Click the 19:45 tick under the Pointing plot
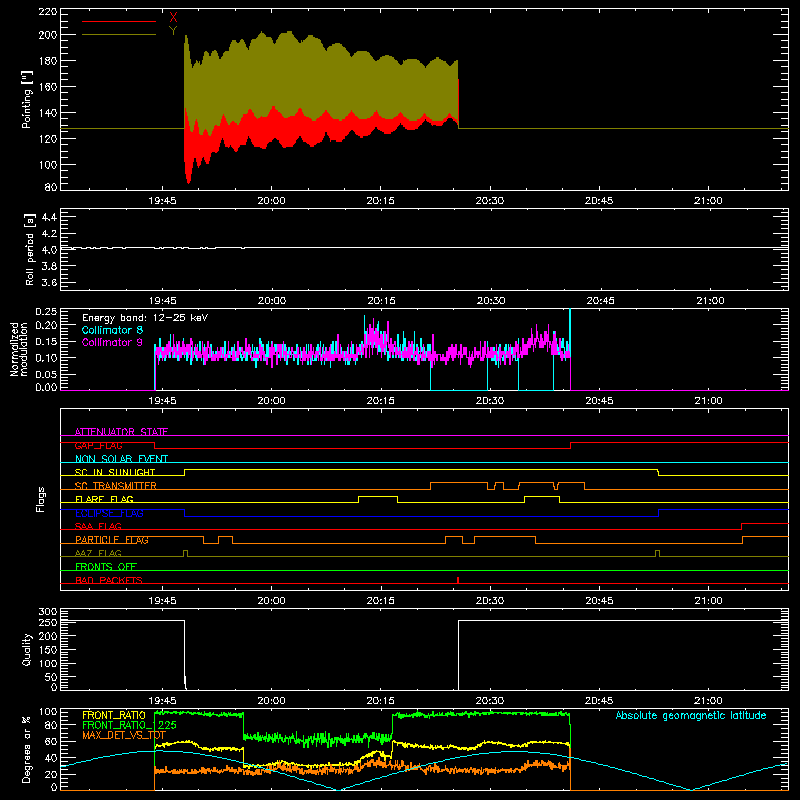Image resolution: width=800 pixels, height=800 pixels. coord(162,201)
